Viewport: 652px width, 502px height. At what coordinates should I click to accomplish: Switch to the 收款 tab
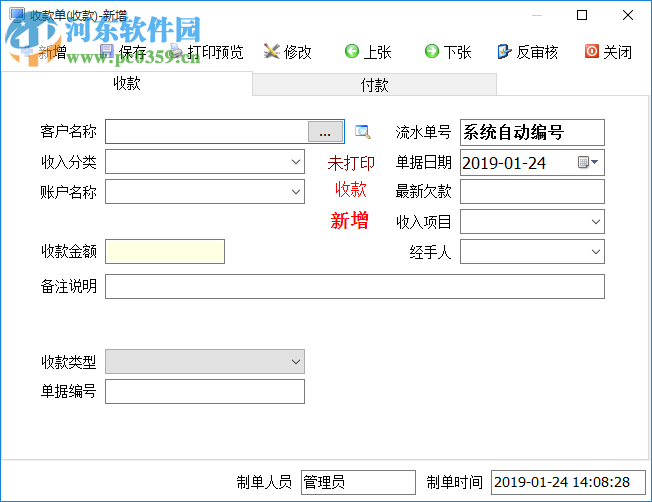pyautogui.click(x=127, y=83)
